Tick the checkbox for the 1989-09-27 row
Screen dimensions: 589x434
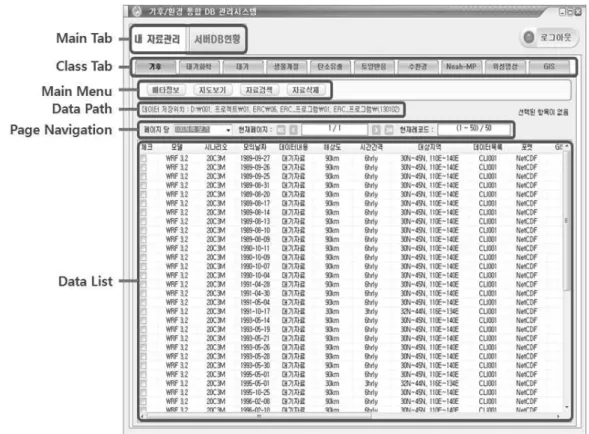[x=143, y=159]
